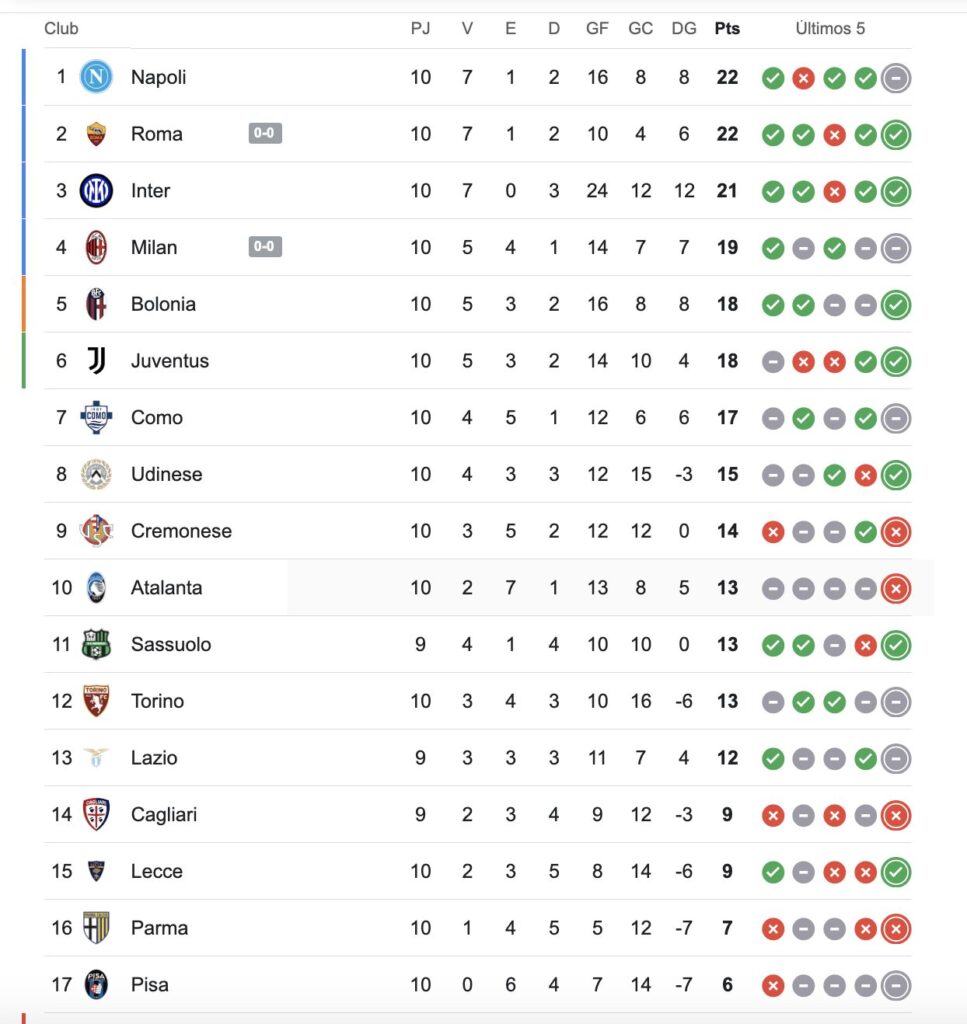
Task: Click the Juventus logo icon
Action: coord(96,361)
